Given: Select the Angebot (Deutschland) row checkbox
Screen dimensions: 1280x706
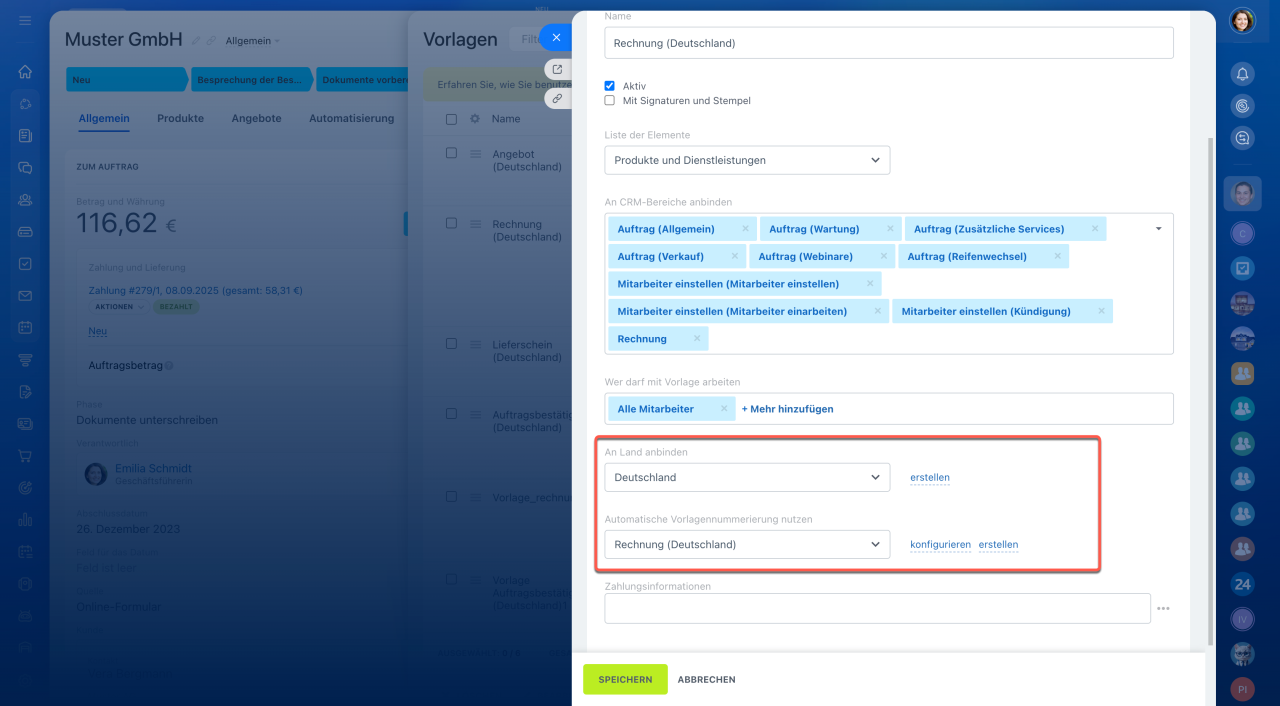Looking at the screenshot, I should pos(451,153).
